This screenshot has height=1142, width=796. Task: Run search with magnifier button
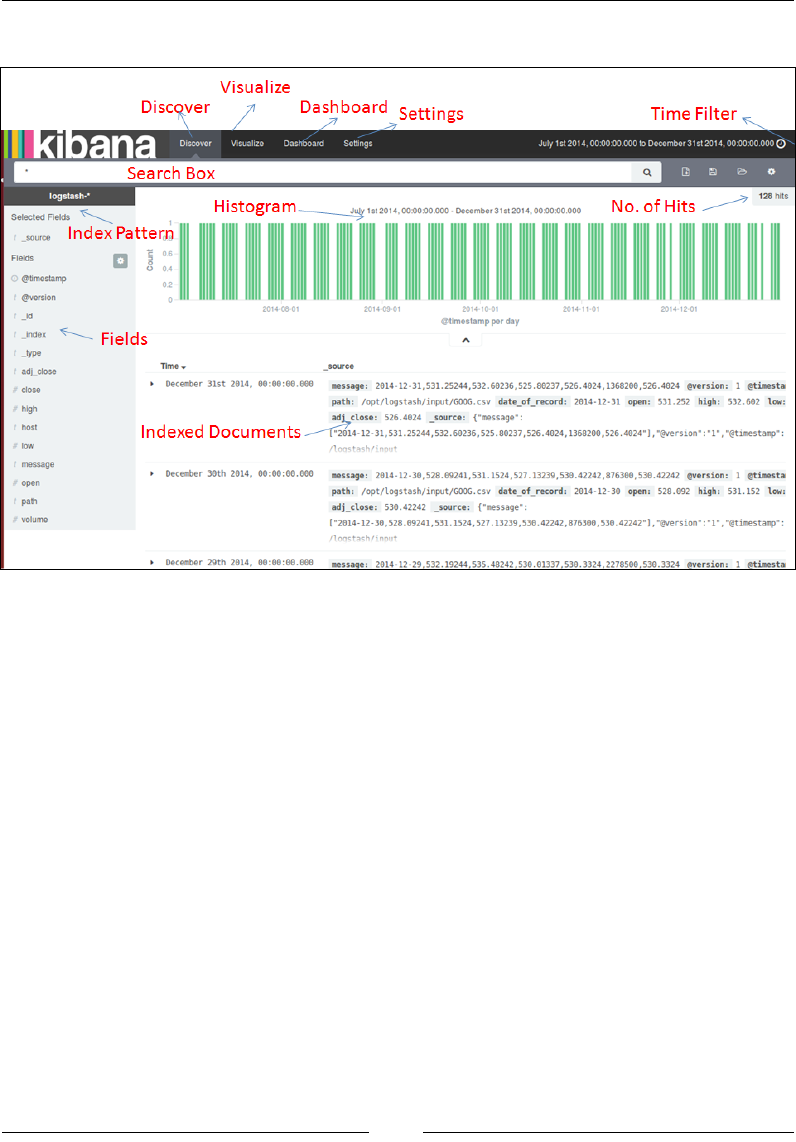point(647,173)
